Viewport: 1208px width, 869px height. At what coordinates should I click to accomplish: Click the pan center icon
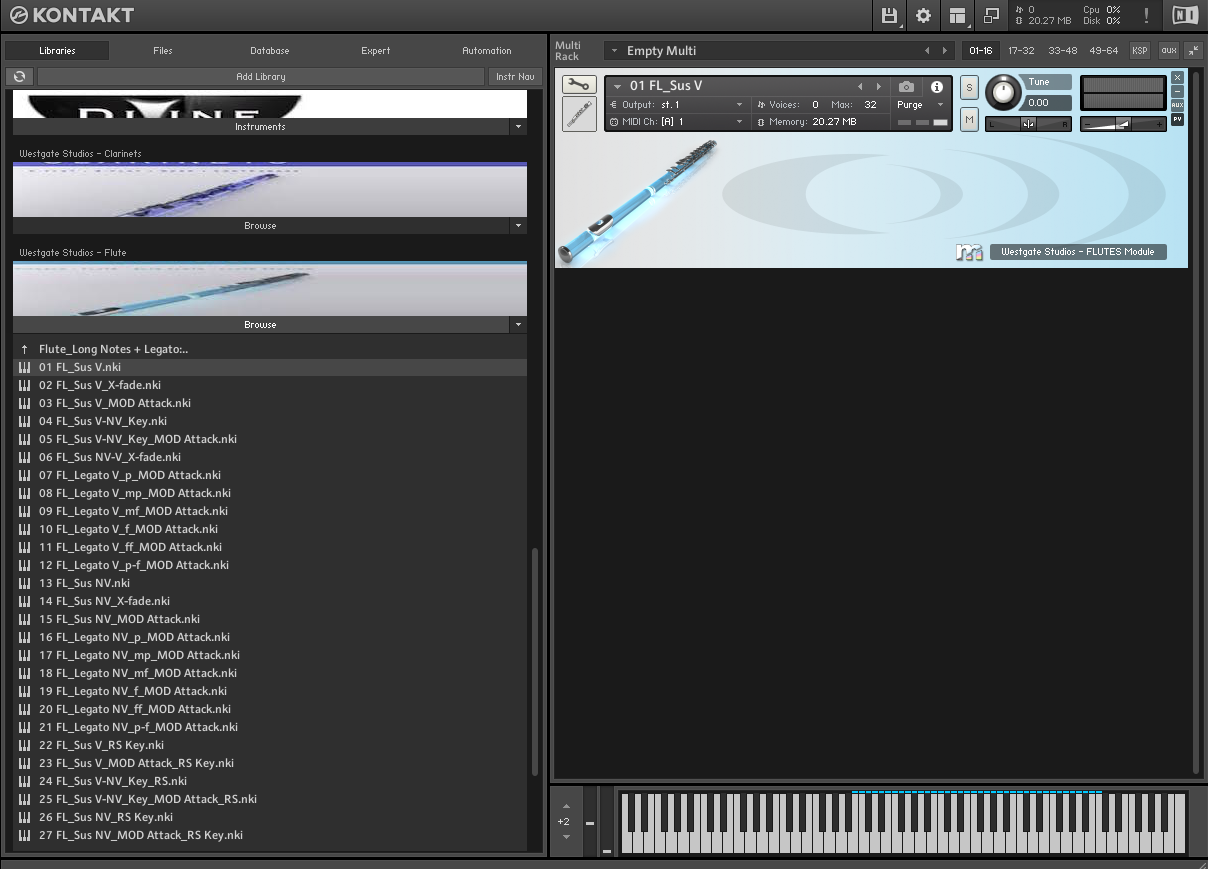coord(1028,124)
